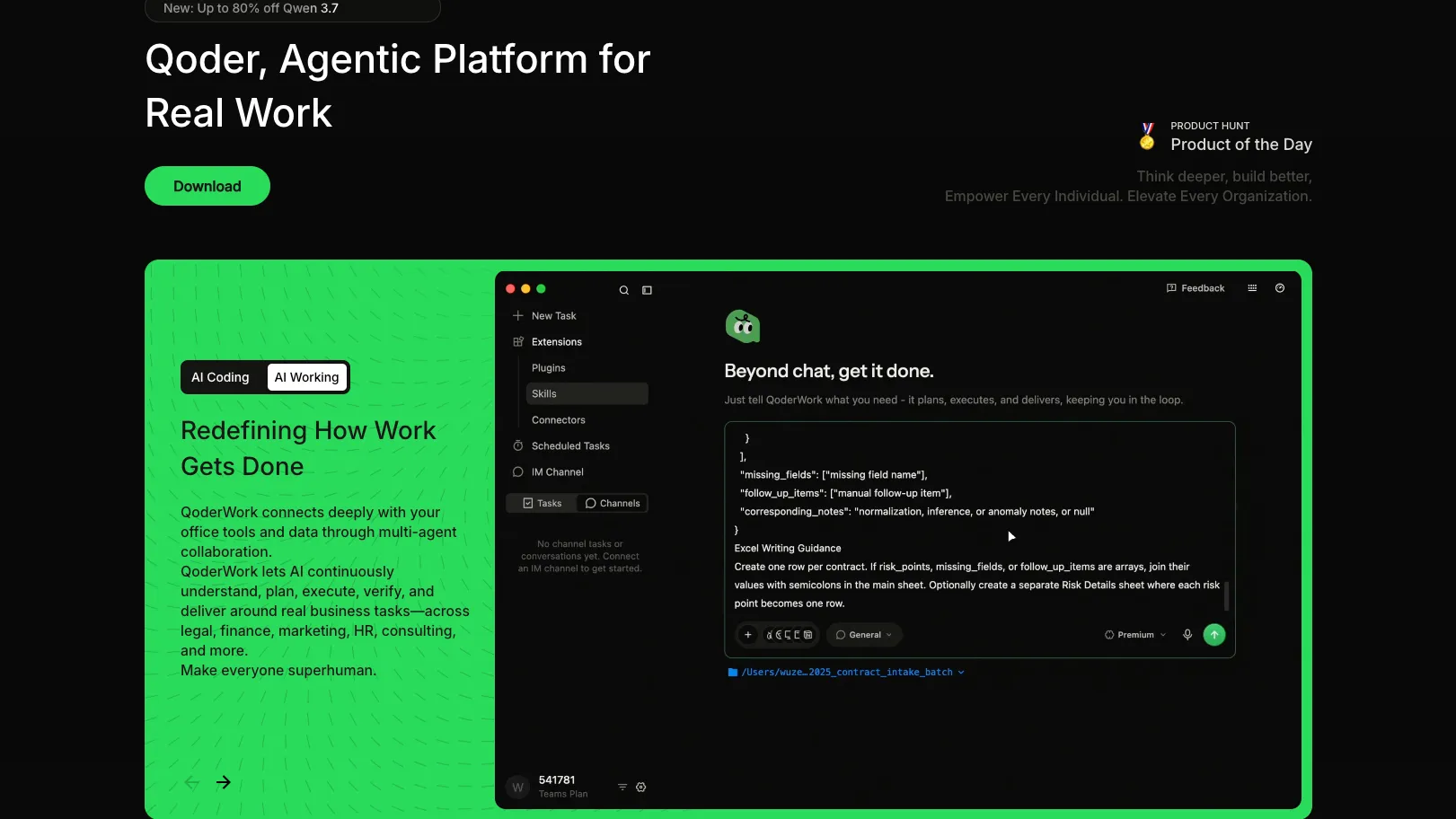Click the plus attachment icon in the chat box
The height and width of the screenshot is (819, 1456).
[748, 635]
